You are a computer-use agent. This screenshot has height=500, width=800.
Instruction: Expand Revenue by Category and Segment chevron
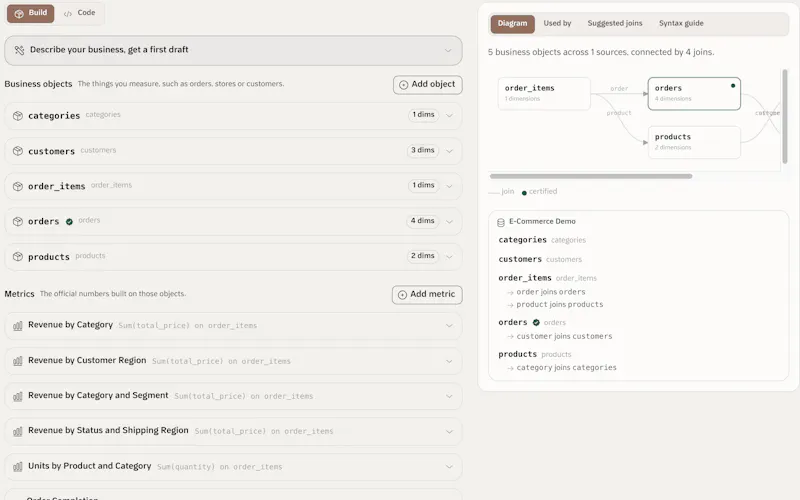(x=449, y=396)
